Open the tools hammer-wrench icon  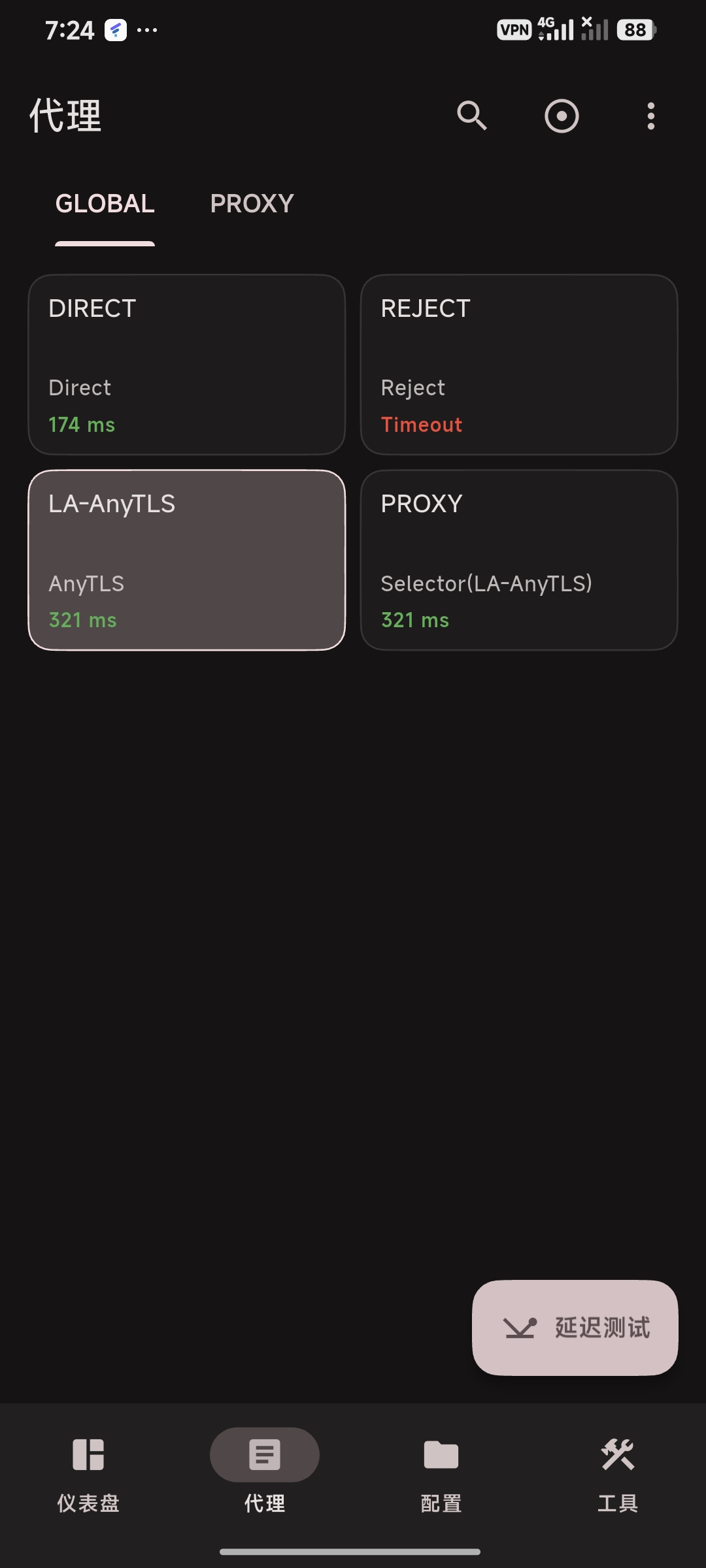point(618,1454)
